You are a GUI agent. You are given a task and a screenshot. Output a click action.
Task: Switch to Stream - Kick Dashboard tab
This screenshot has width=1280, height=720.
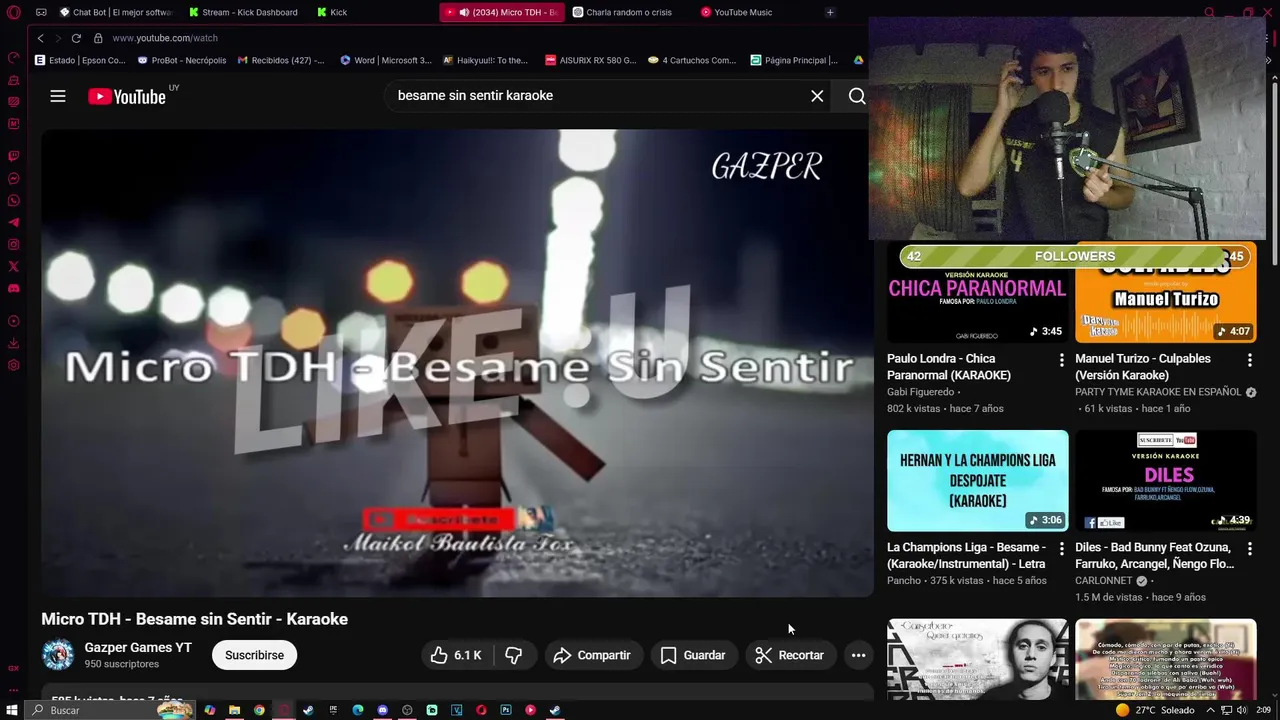pos(246,12)
